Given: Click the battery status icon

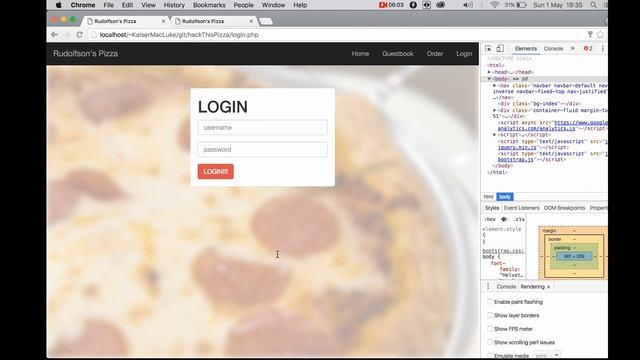Looking at the screenshot, I should point(521,5).
